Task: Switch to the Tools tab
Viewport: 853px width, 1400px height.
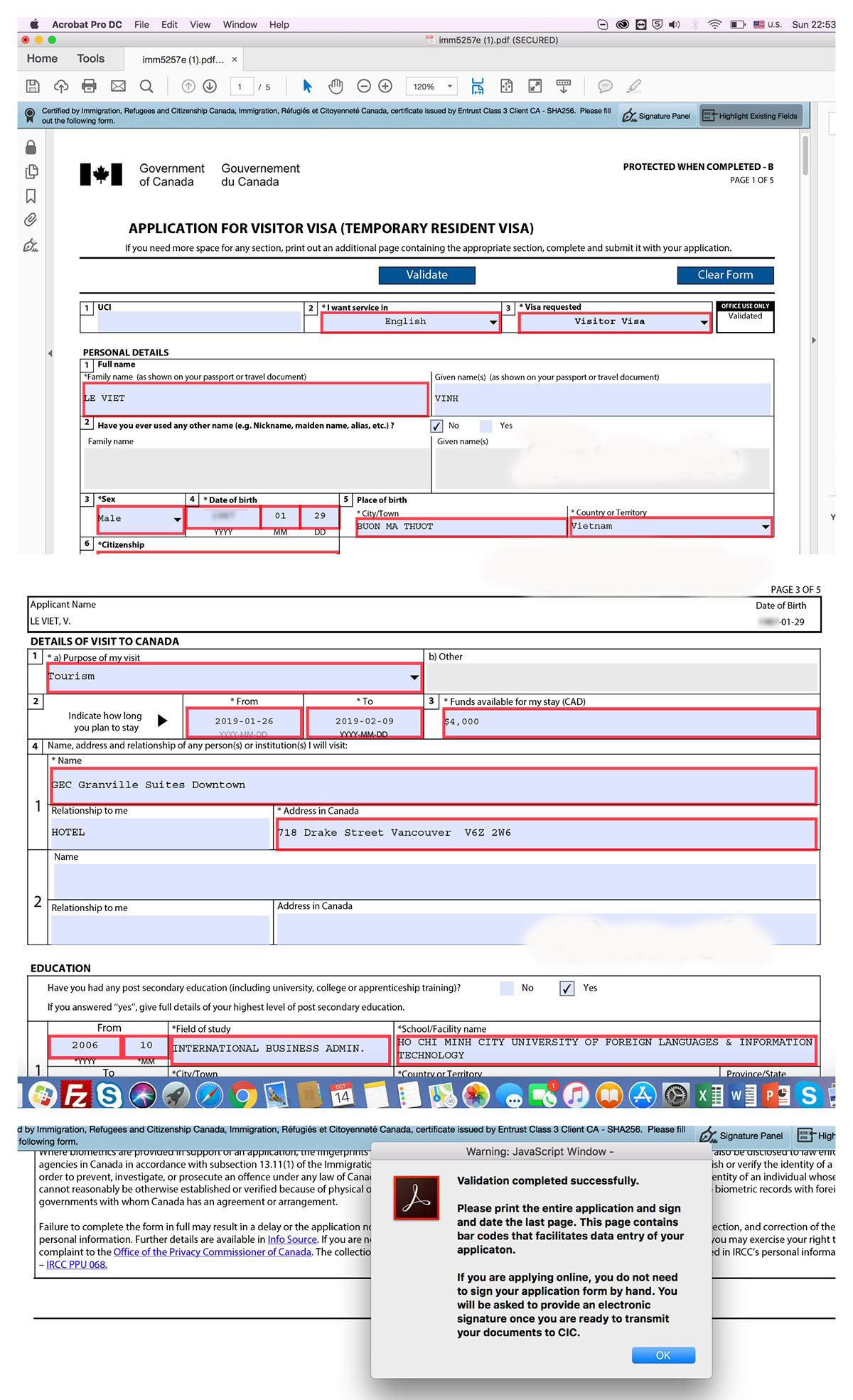Action: click(90, 59)
